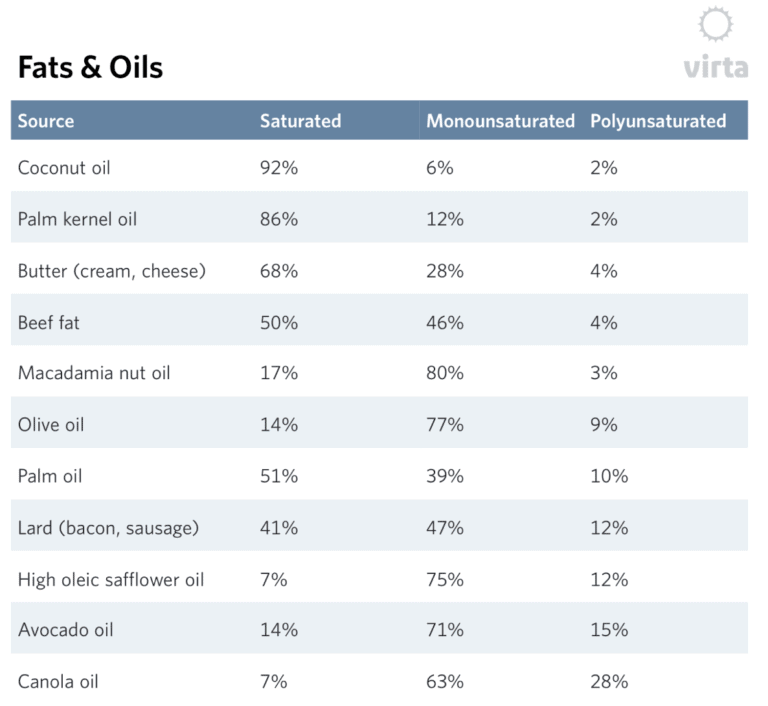The width and height of the screenshot is (768, 706).
Task: Click the Fats & Oils title
Action: point(90,67)
